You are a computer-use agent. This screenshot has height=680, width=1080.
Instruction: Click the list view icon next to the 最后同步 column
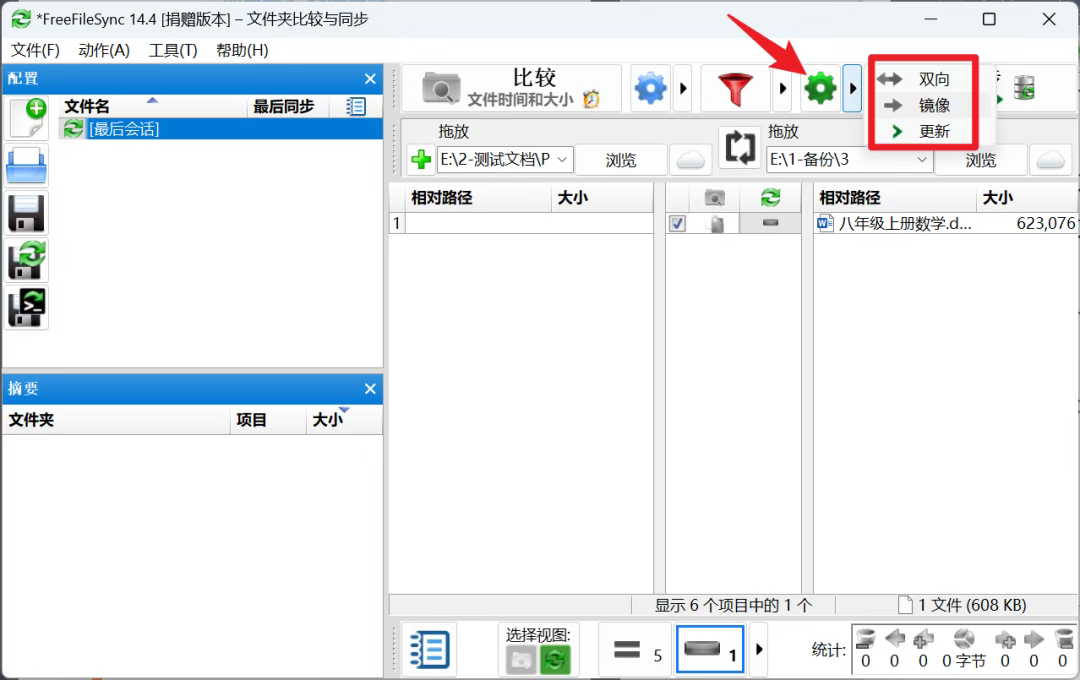click(356, 106)
